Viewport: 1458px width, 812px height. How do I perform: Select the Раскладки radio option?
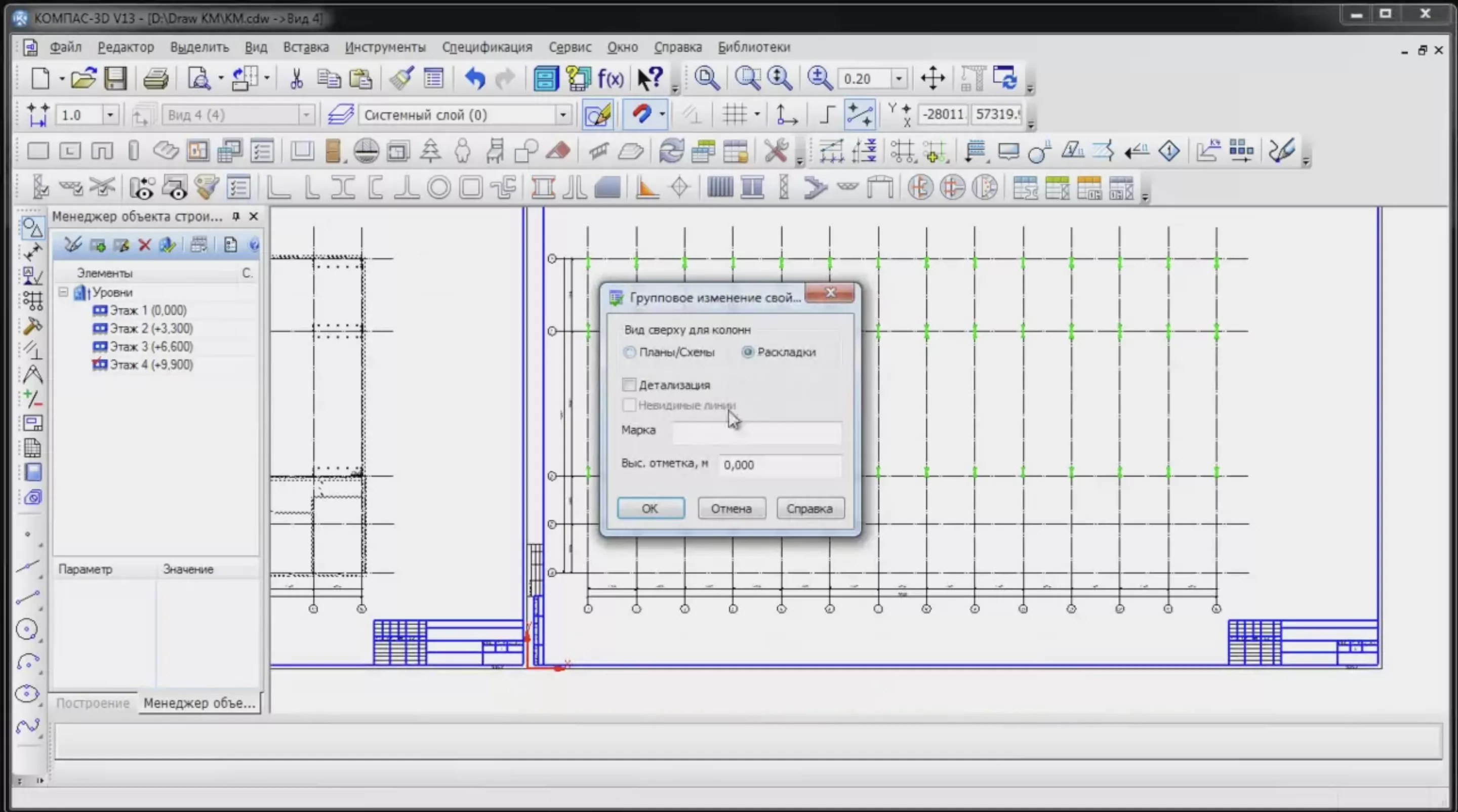(x=748, y=352)
